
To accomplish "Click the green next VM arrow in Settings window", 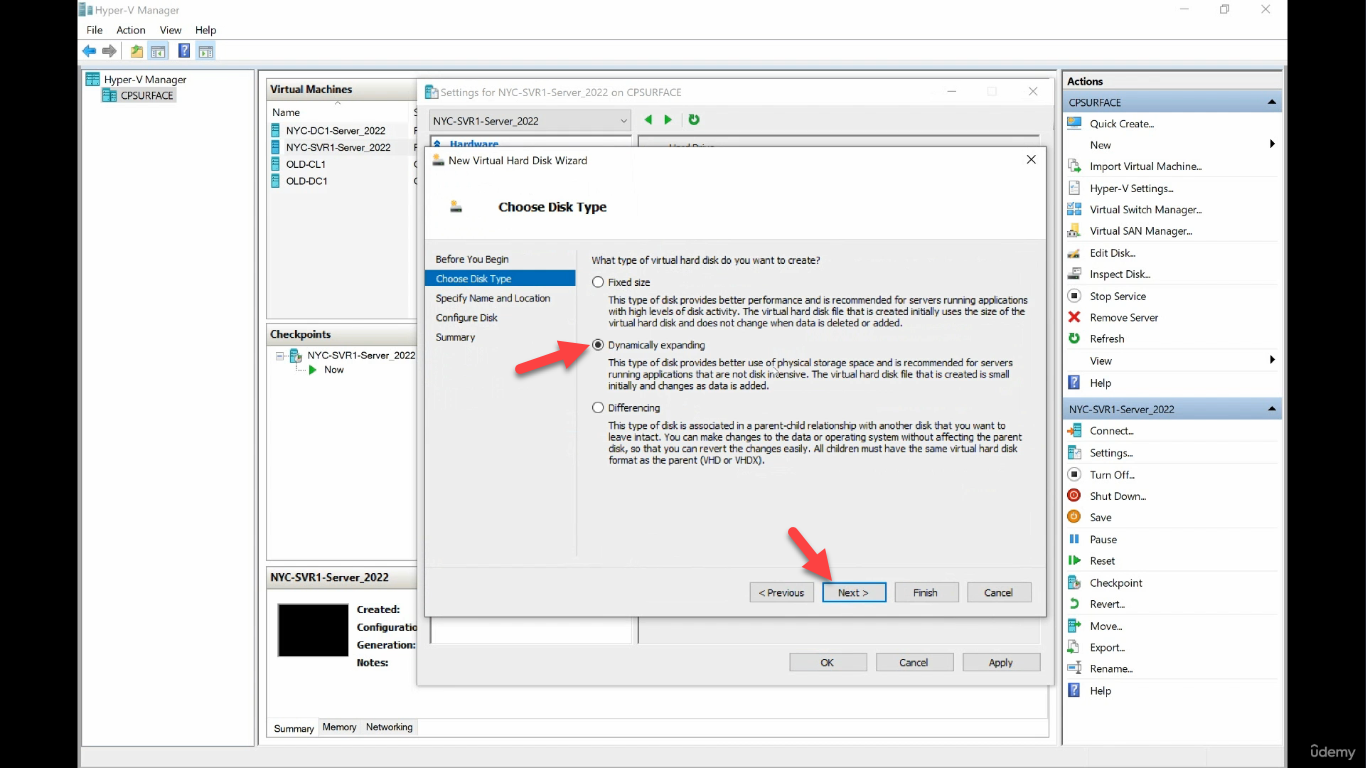I will [x=668, y=120].
